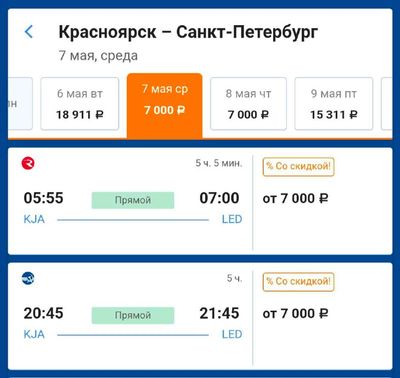Screen dimensions: 400x378
Task: Click the 05:55 departure time
Action: coord(43,198)
